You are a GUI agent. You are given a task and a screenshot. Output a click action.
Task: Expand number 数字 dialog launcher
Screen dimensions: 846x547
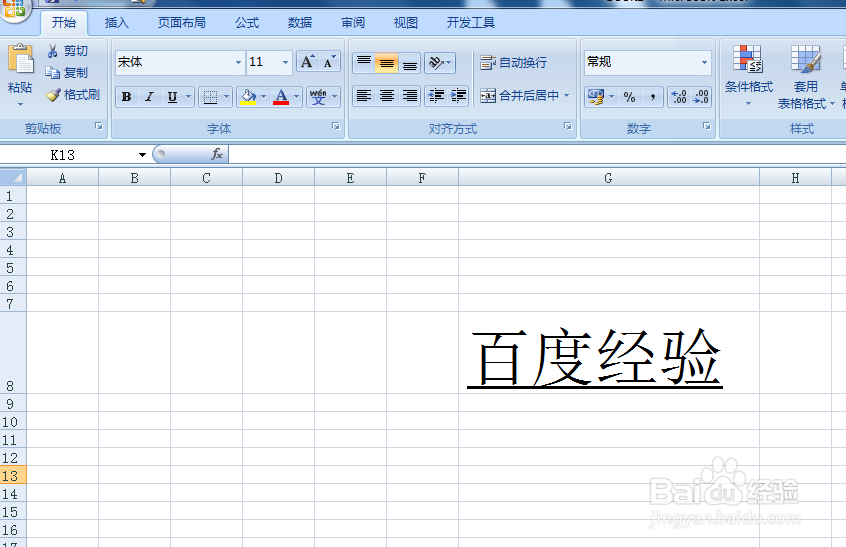coord(707,126)
